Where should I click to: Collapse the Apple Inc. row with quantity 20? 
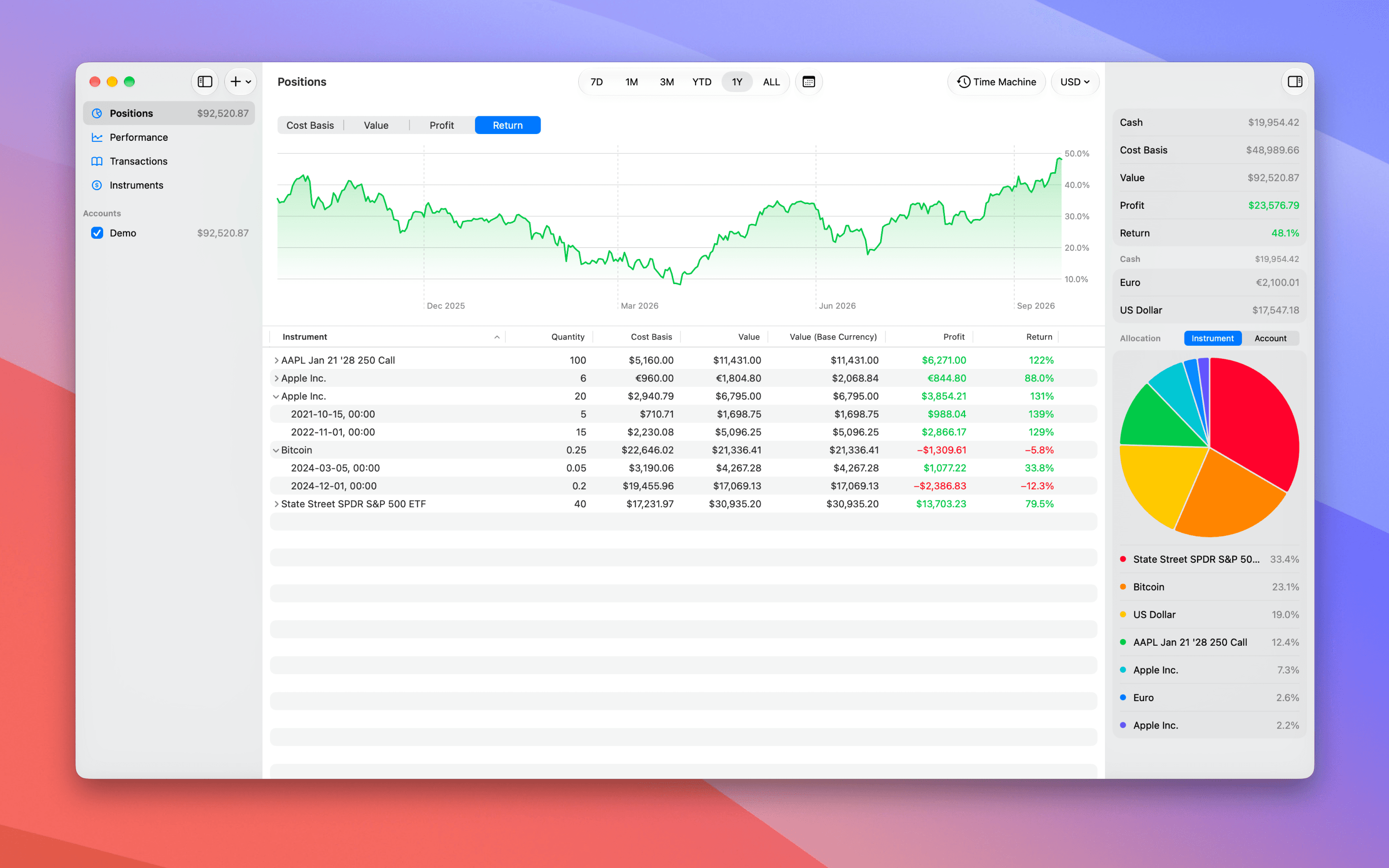(x=276, y=397)
